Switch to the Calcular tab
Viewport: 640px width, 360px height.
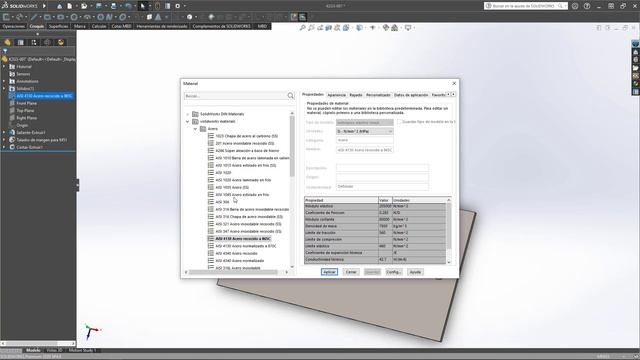point(99,26)
